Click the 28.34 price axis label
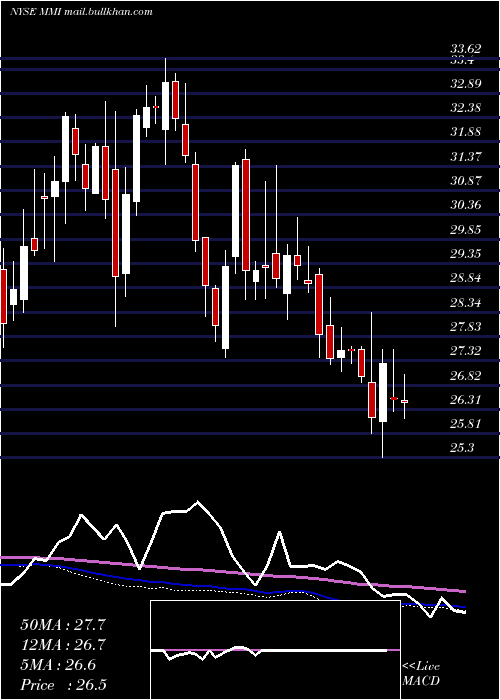 coord(467,302)
